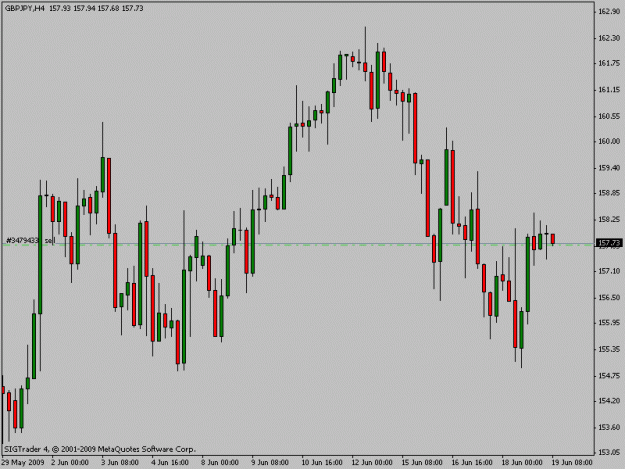Click the SIGTrader 4 MetaQuotes copyright text
625x469 pixels.
point(100,449)
